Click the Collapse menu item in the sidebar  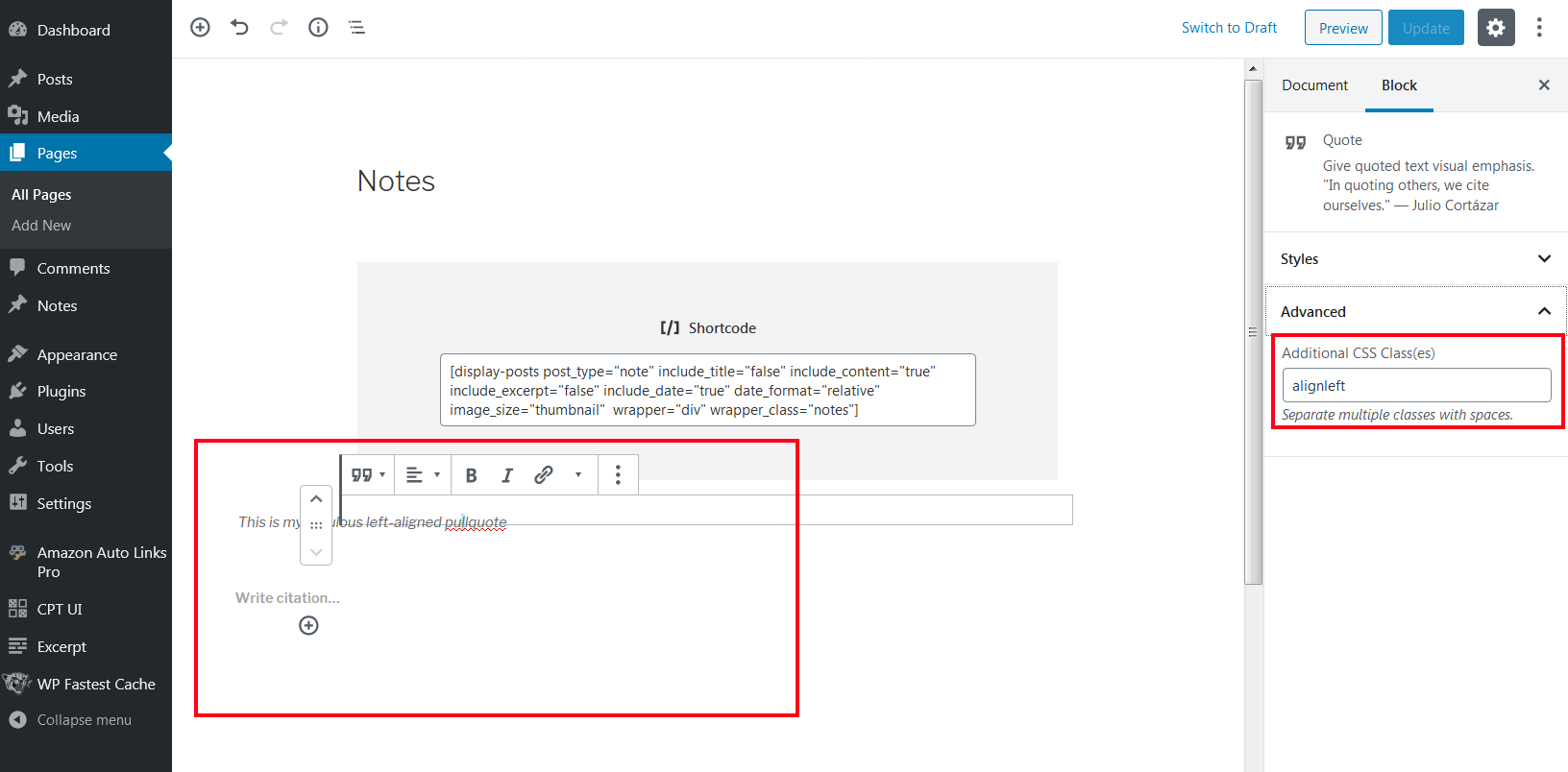click(84, 720)
